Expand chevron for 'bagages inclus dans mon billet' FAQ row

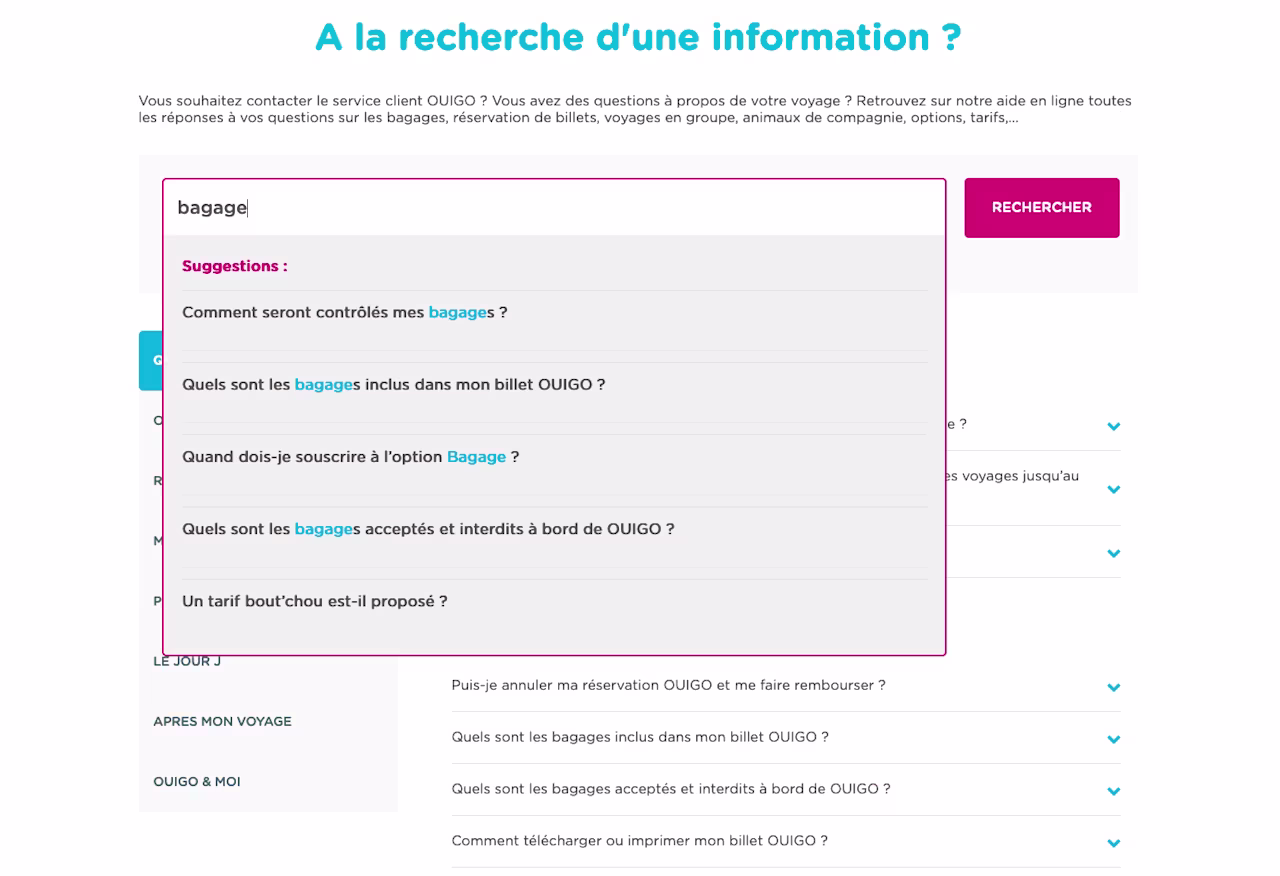(x=1113, y=739)
